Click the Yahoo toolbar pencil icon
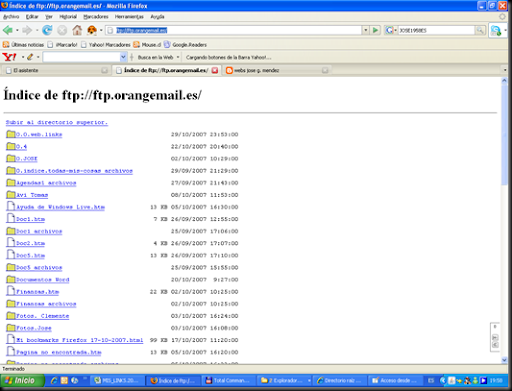The image size is (512, 391). [x=30, y=57]
